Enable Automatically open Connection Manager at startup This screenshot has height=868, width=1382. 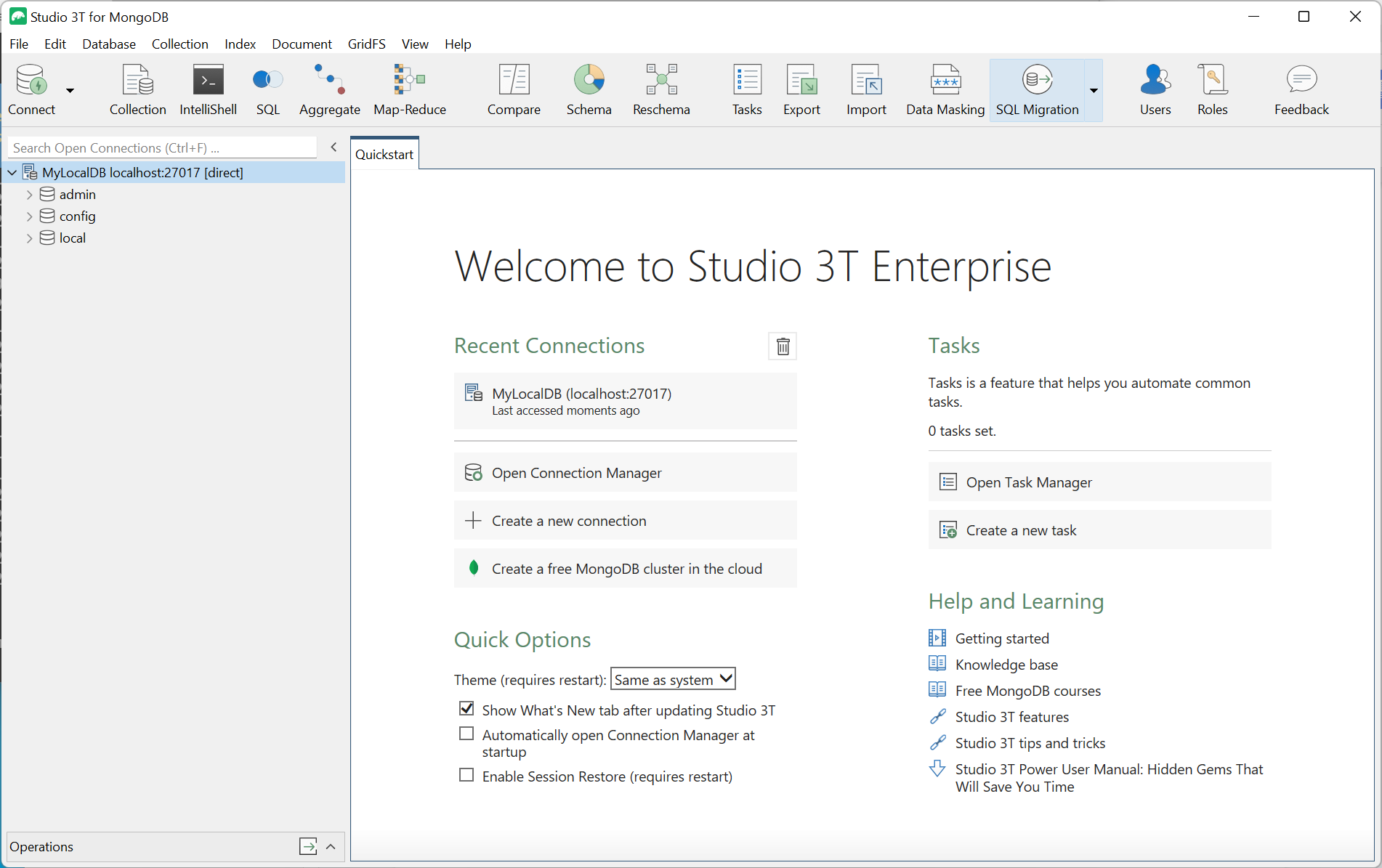[x=466, y=734]
